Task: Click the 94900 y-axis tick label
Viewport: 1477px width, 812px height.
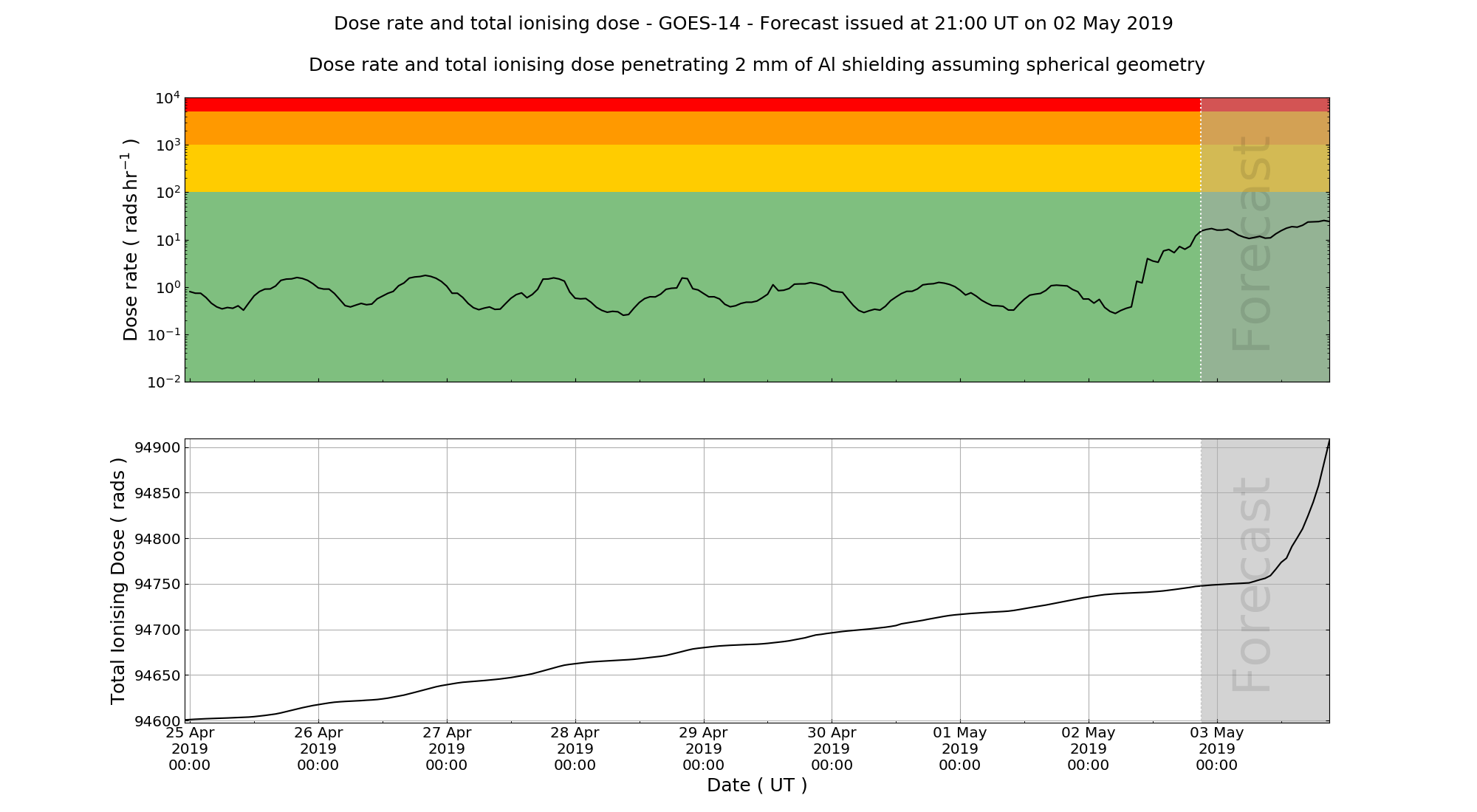Action: 157,448
